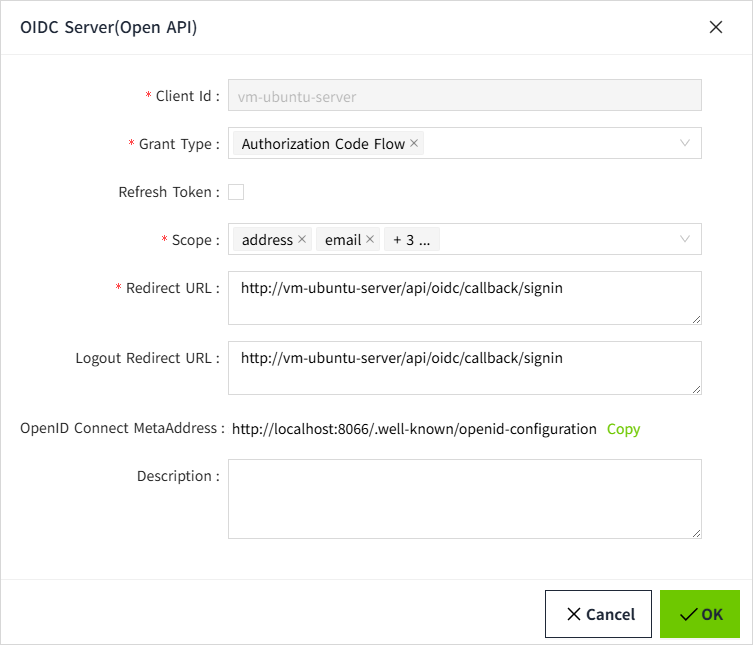Show the hidden '+ 3 ...' scopes
The width and height of the screenshot is (753, 645).
(412, 240)
